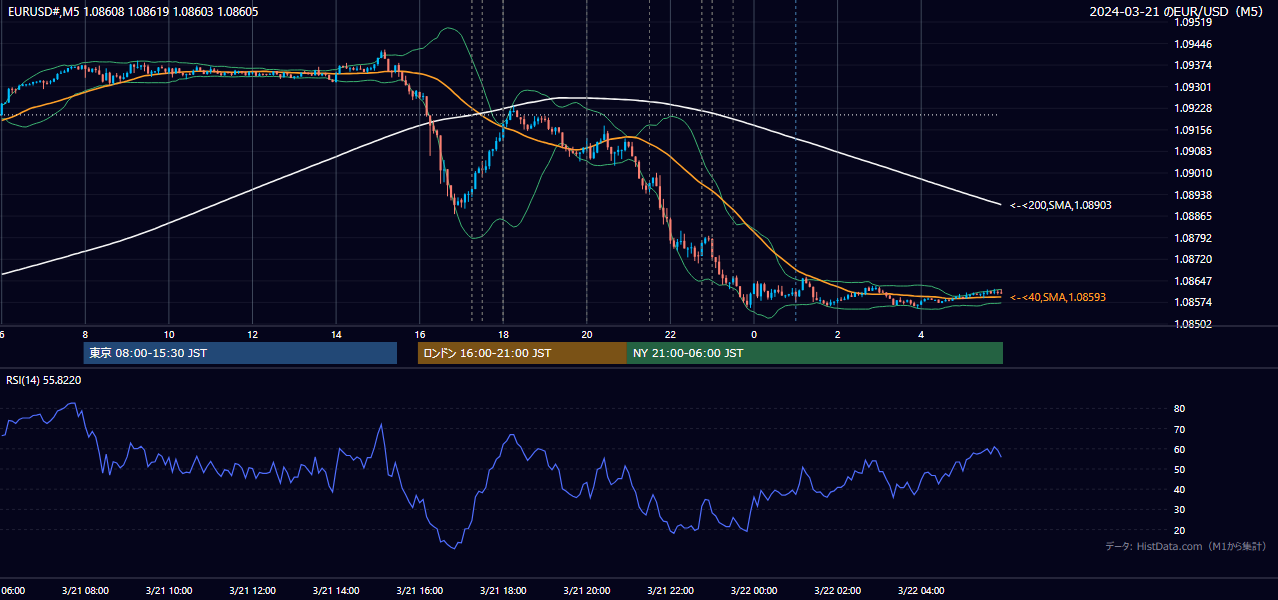The image size is (1278, 600).
Task: Click price axis label 1.09083
Action: pos(1194,151)
